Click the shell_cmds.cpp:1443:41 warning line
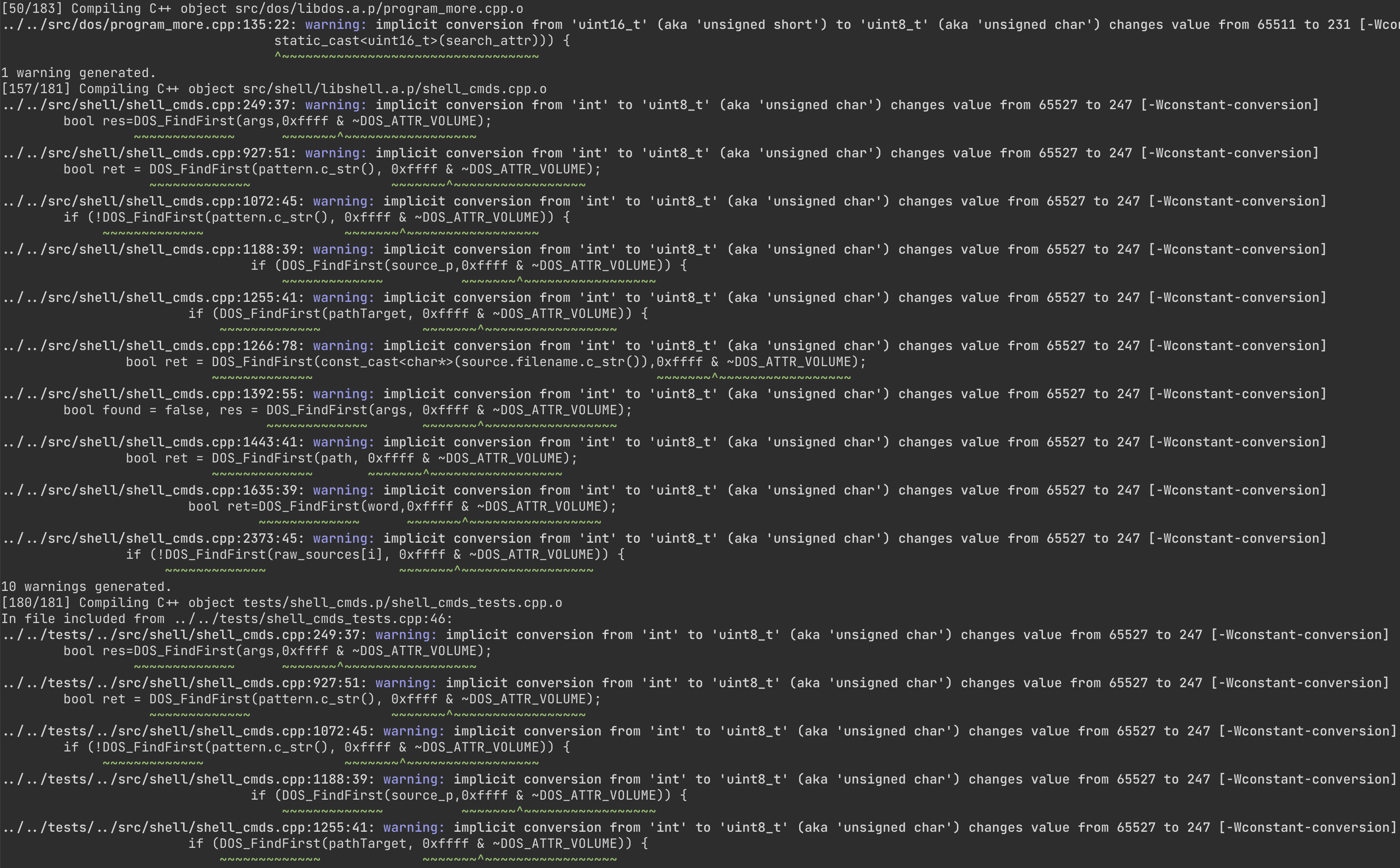Viewport: 1400px width, 868px height. (x=664, y=443)
